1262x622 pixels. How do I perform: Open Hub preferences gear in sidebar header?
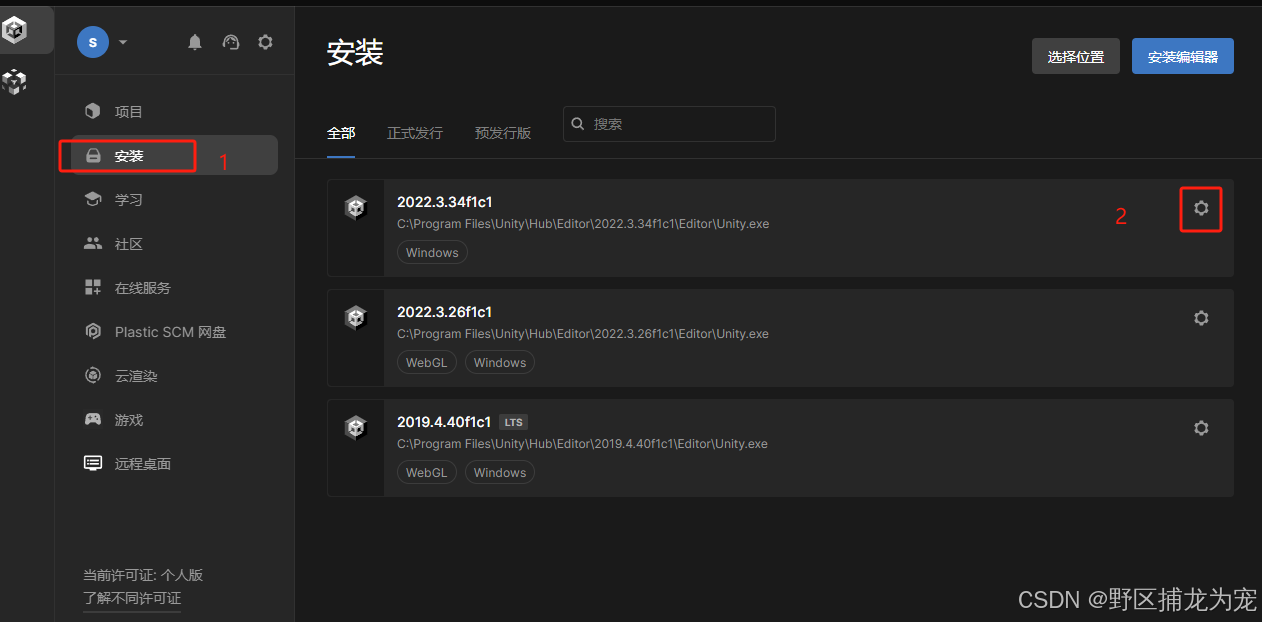(x=265, y=42)
